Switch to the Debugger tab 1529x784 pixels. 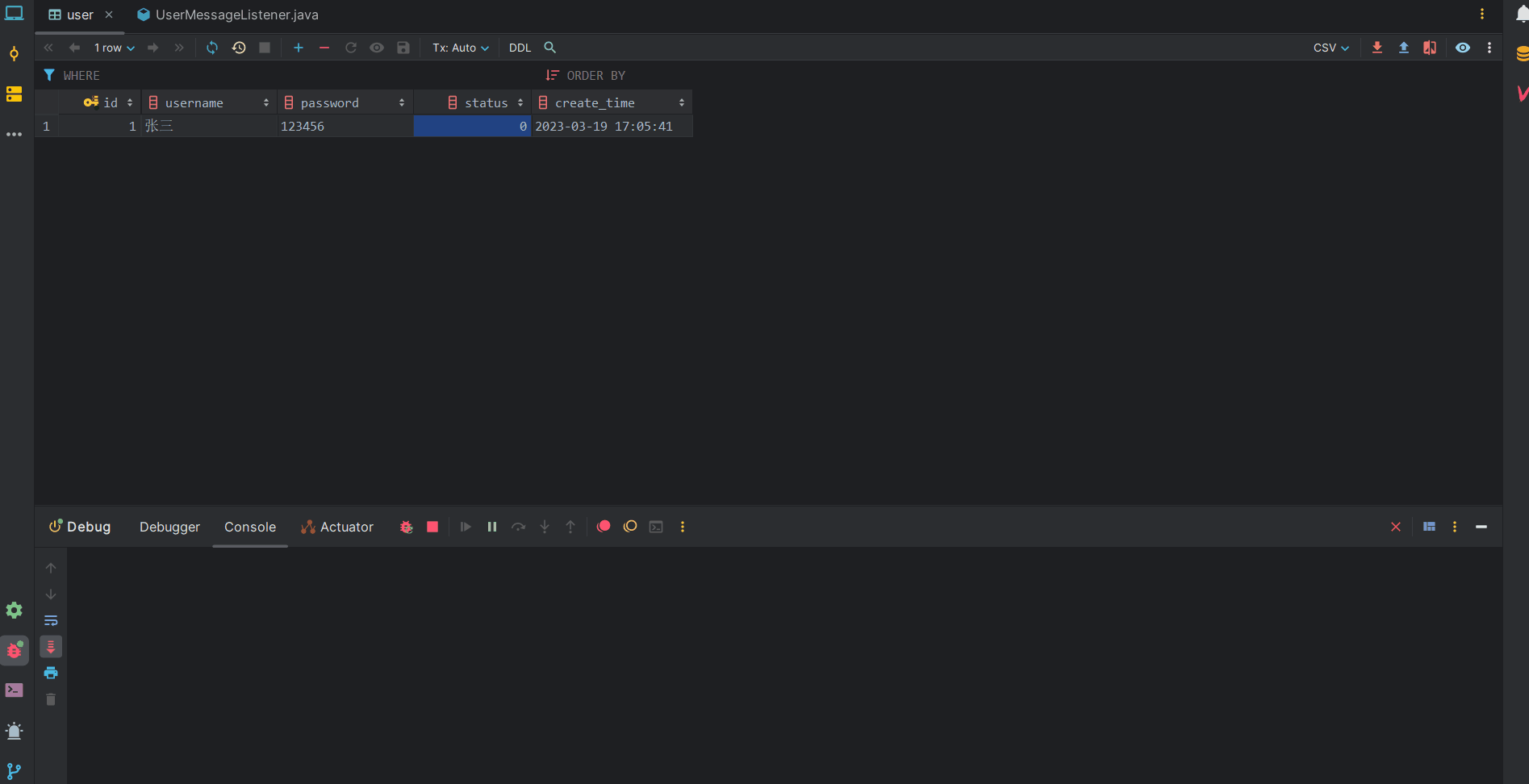click(169, 527)
